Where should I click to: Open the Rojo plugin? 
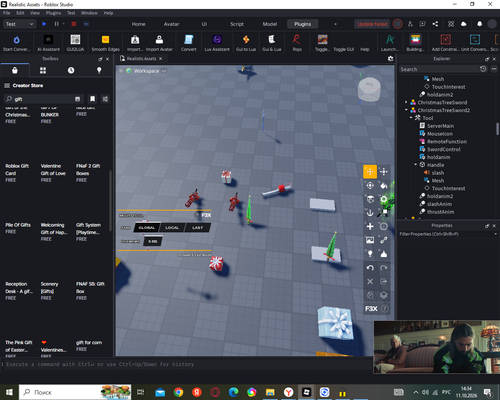tap(297, 43)
